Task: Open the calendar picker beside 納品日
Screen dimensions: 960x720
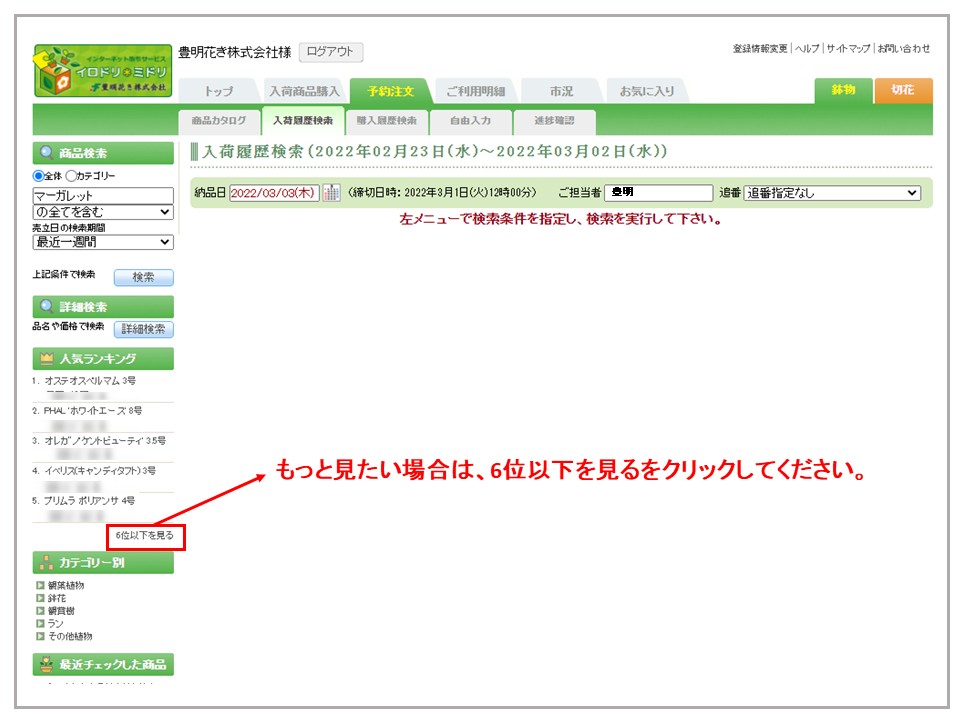Action: click(x=331, y=193)
